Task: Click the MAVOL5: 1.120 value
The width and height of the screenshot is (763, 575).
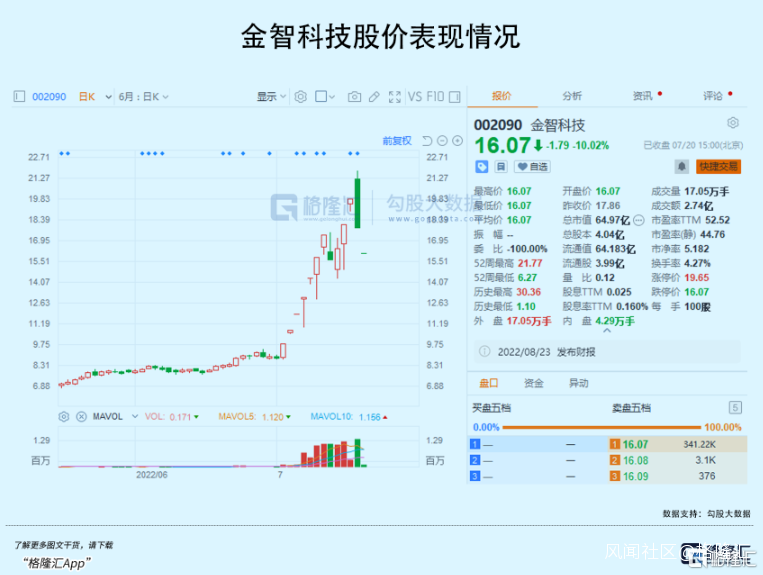Action: tap(254, 417)
